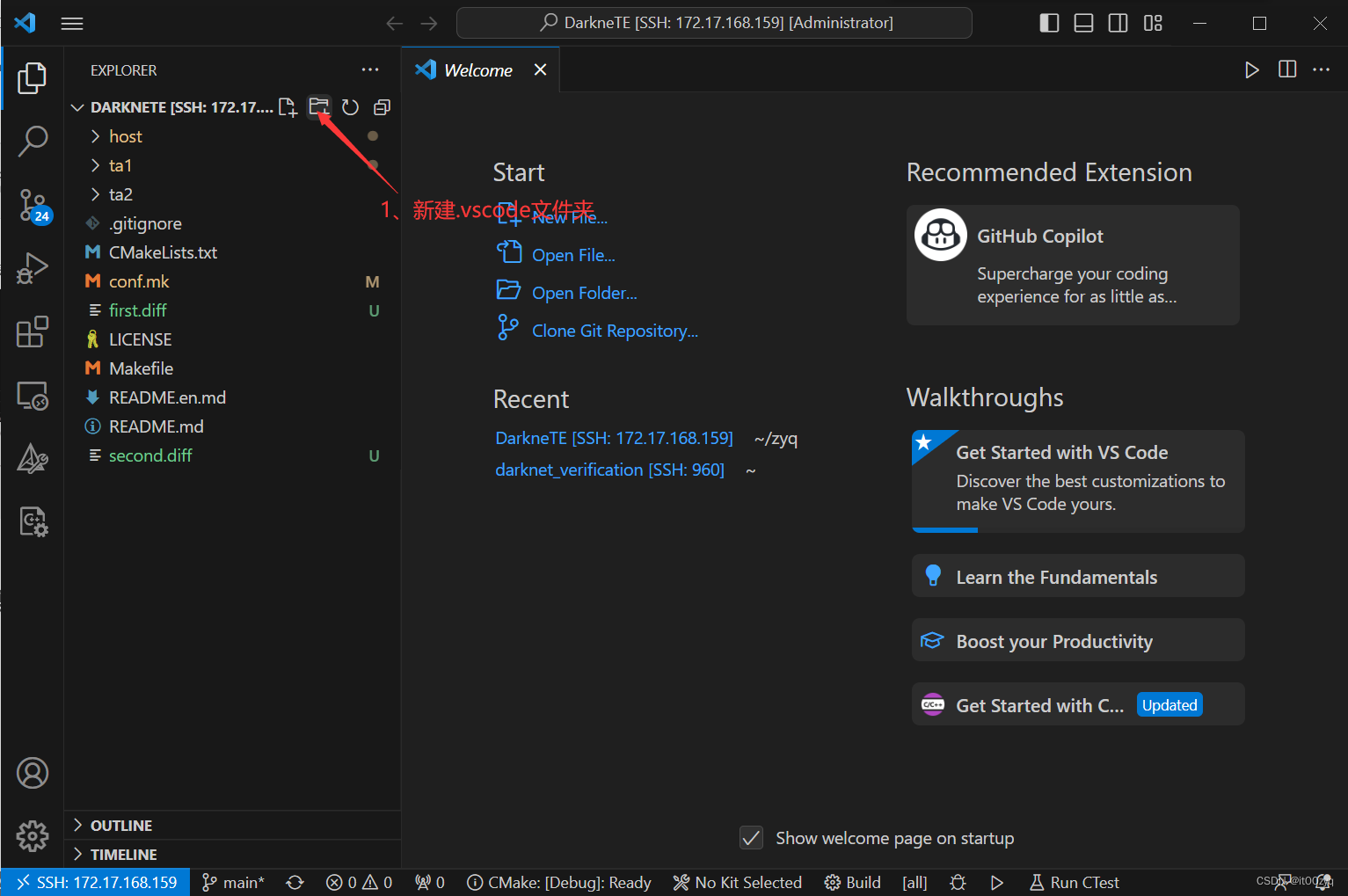Open second.diff in the Explorer
Viewport: 1348px width, 896px height.
(232, 455)
